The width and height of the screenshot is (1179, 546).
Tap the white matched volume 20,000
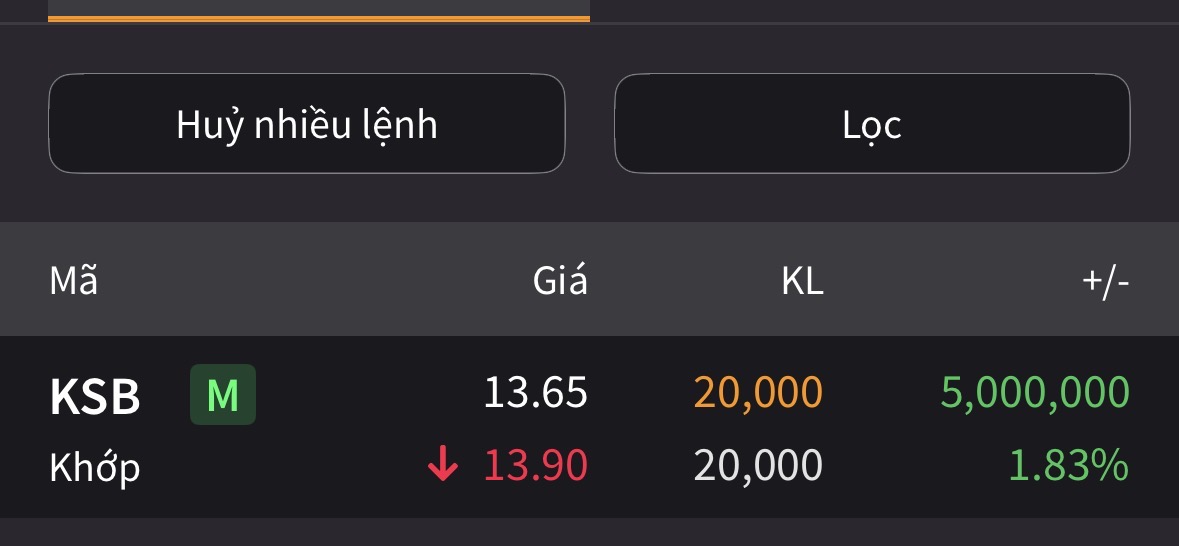pos(758,466)
